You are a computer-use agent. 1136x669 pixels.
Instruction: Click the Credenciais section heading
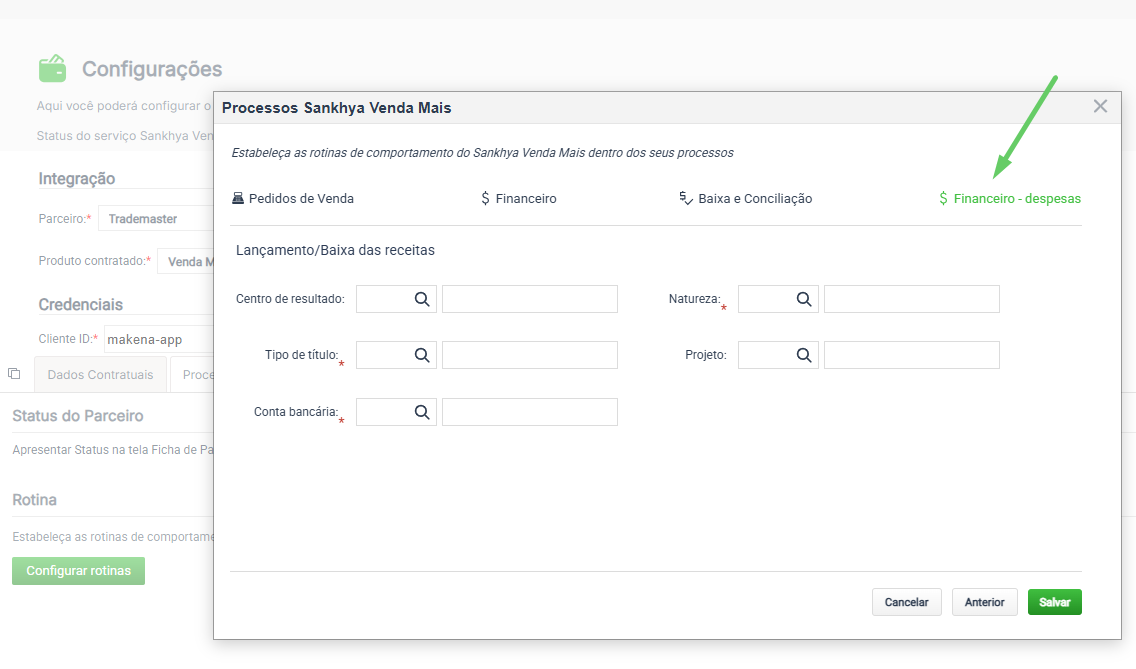80,304
